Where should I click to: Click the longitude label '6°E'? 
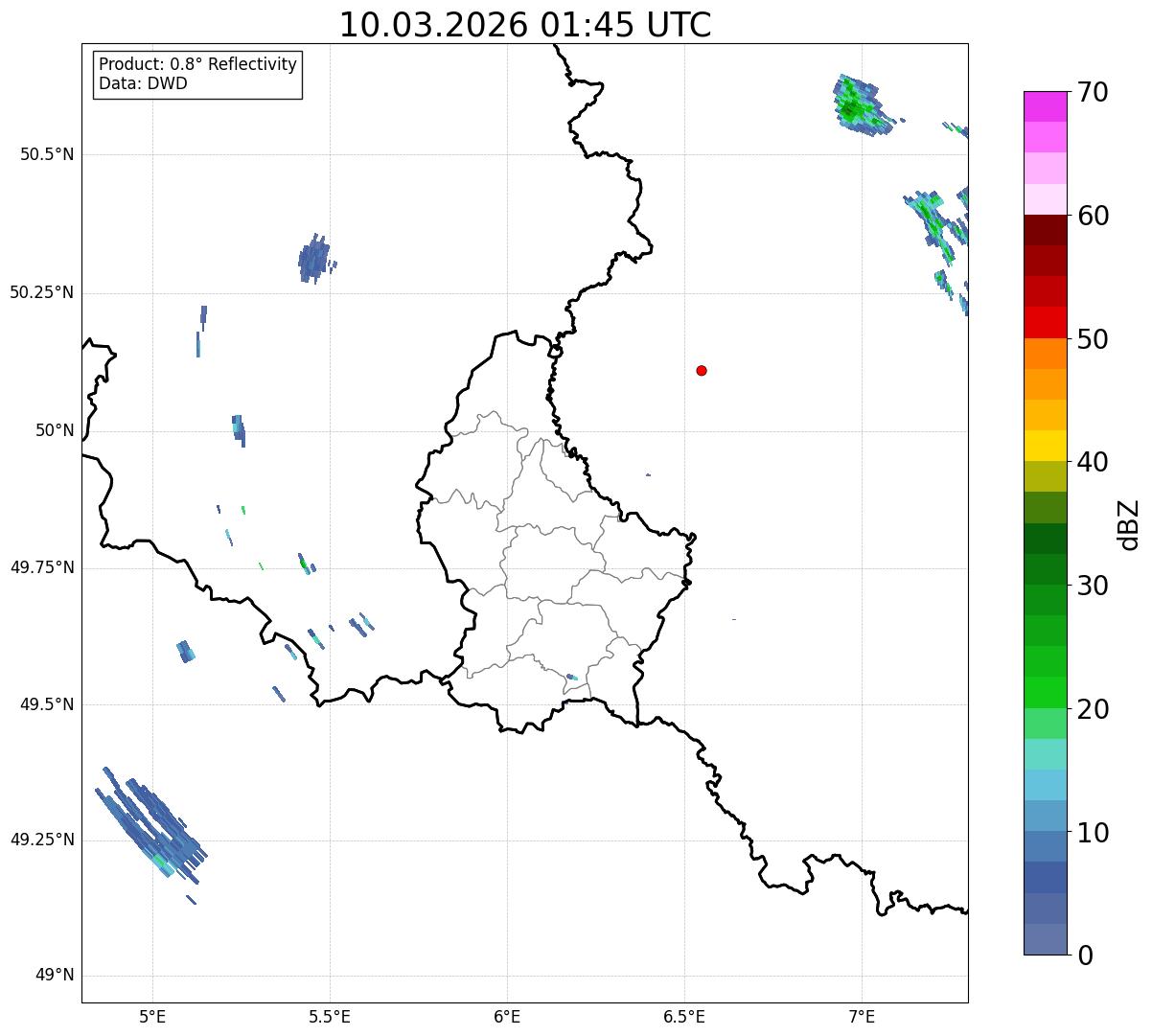507,1016
